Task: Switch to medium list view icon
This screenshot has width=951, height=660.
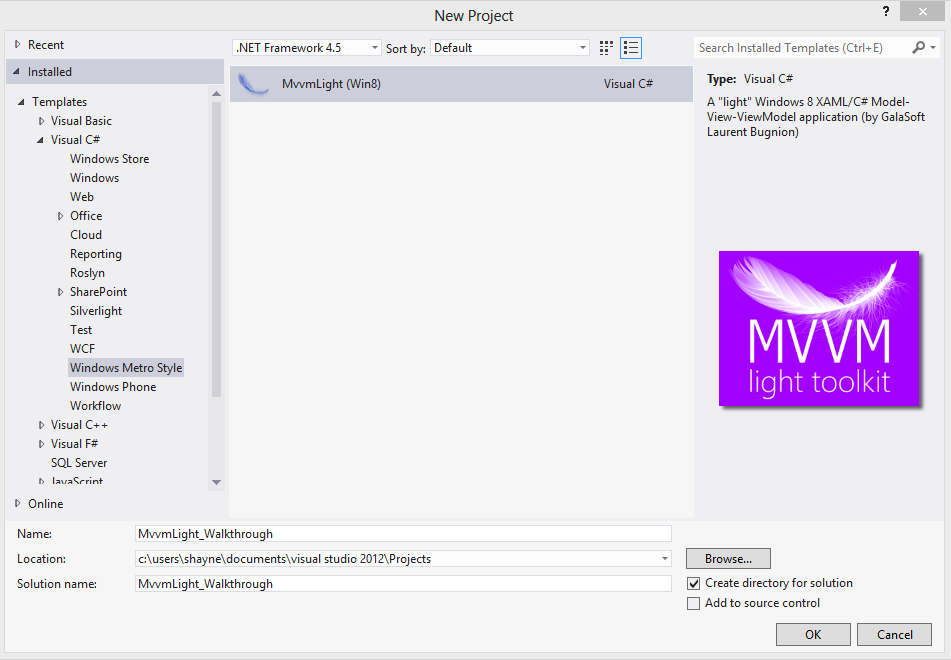Action: (x=631, y=48)
